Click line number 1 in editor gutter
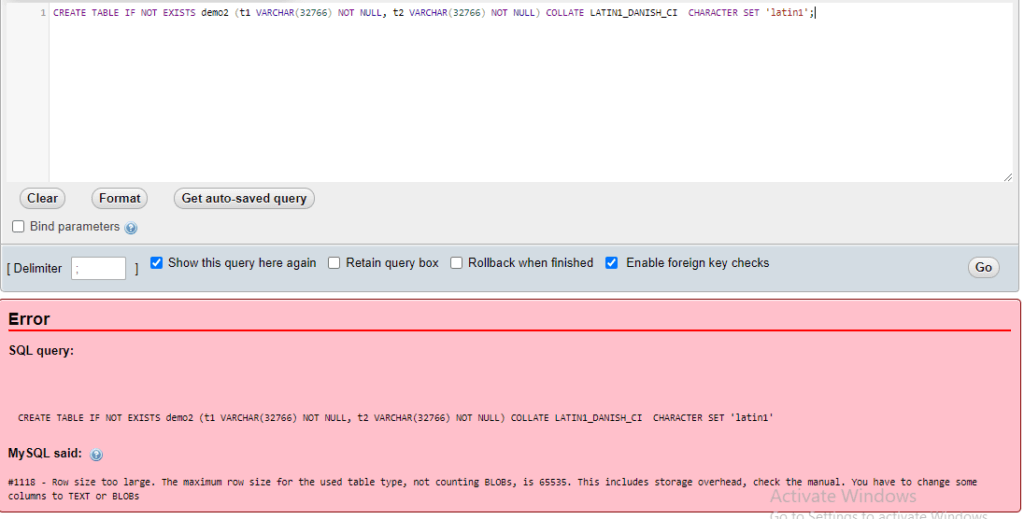Viewport: 1024px width, 519px height. click(x=43, y=13)
